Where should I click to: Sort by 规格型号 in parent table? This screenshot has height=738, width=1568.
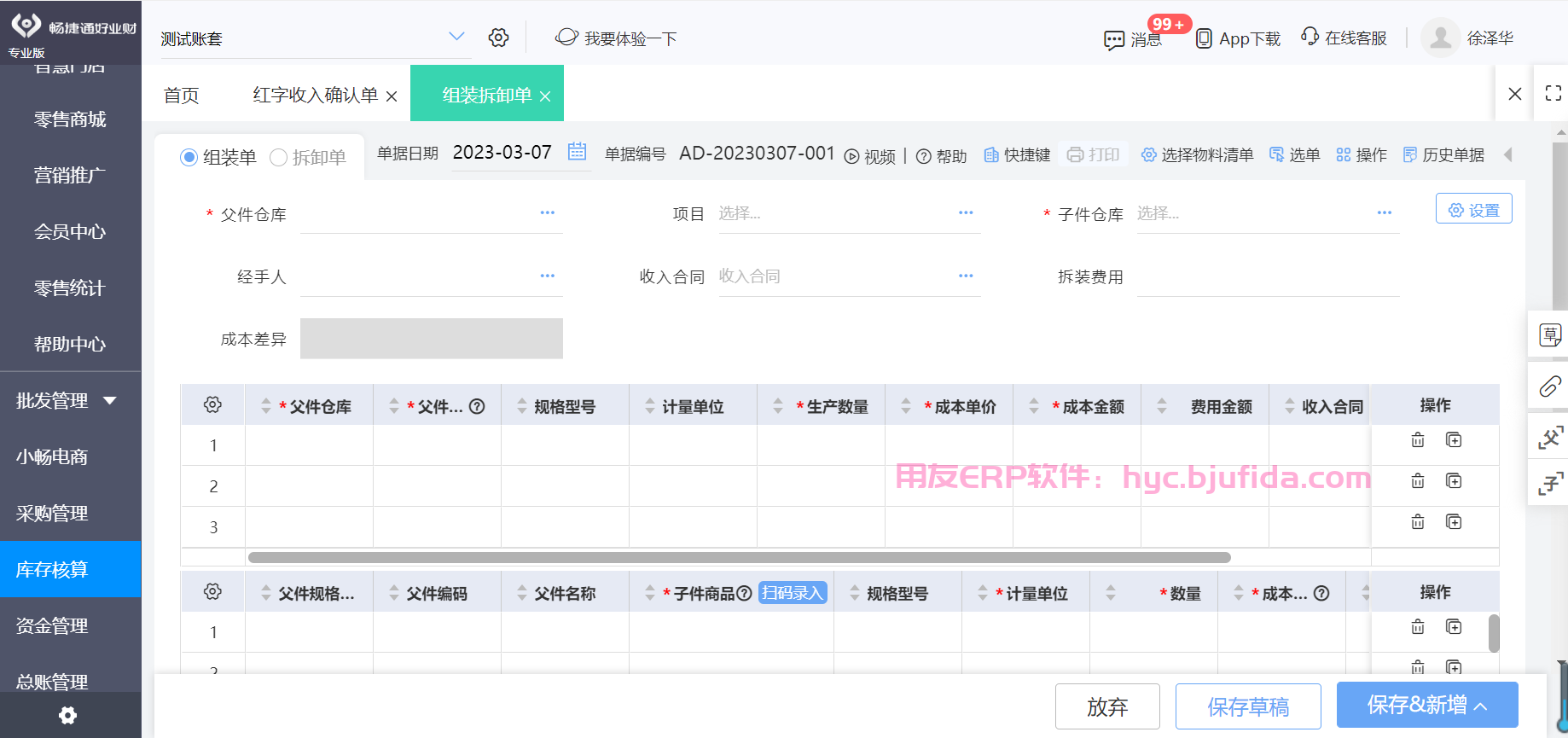[522, 406]
